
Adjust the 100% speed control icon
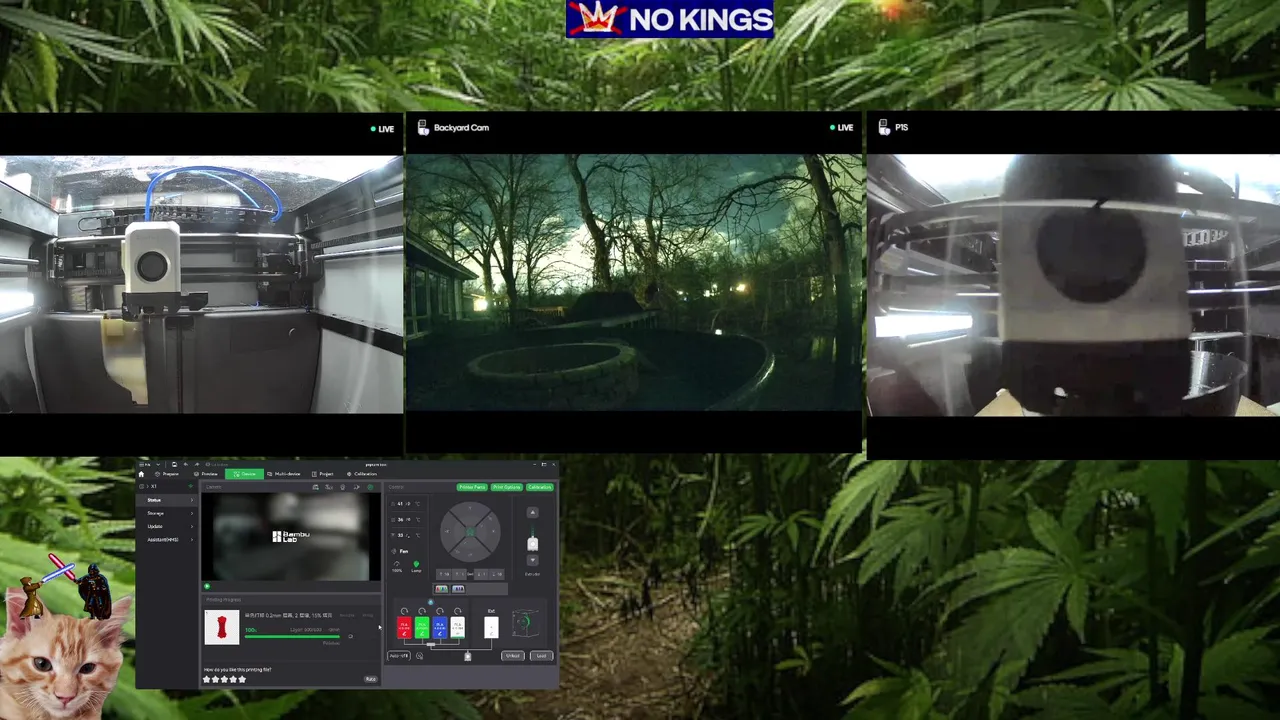click(397, 564)
